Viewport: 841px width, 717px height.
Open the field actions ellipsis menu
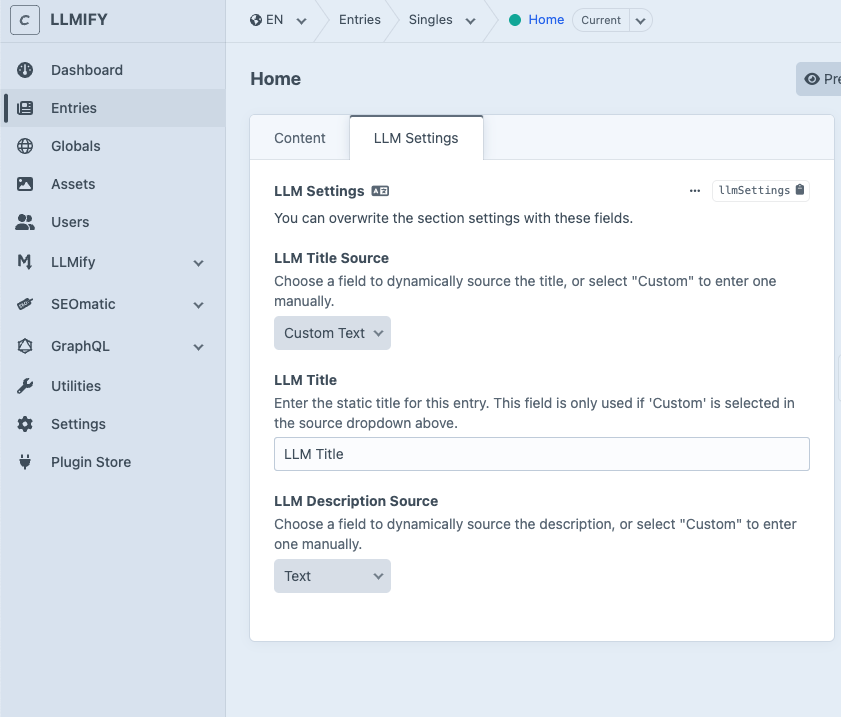click(695, 191)
